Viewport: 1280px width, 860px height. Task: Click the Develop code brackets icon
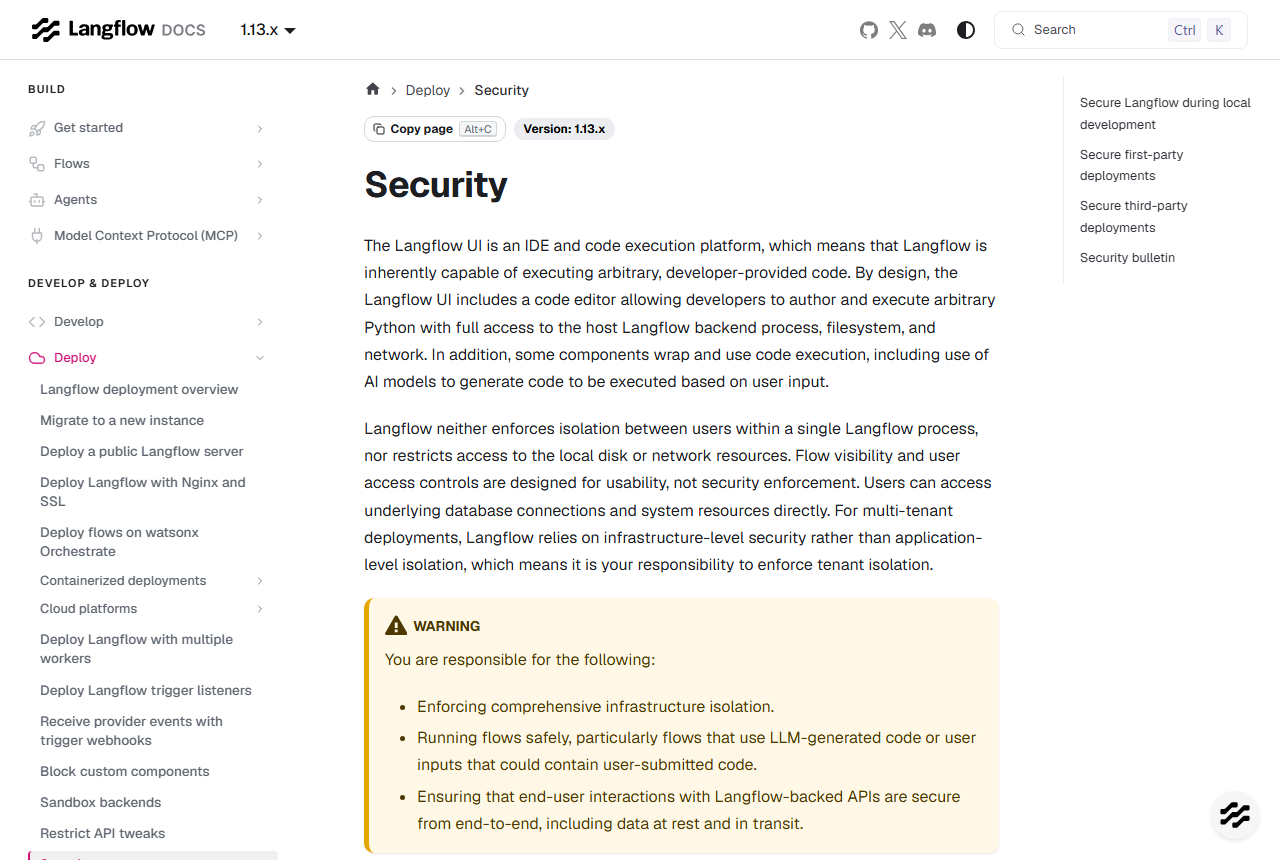pos(37,322)
